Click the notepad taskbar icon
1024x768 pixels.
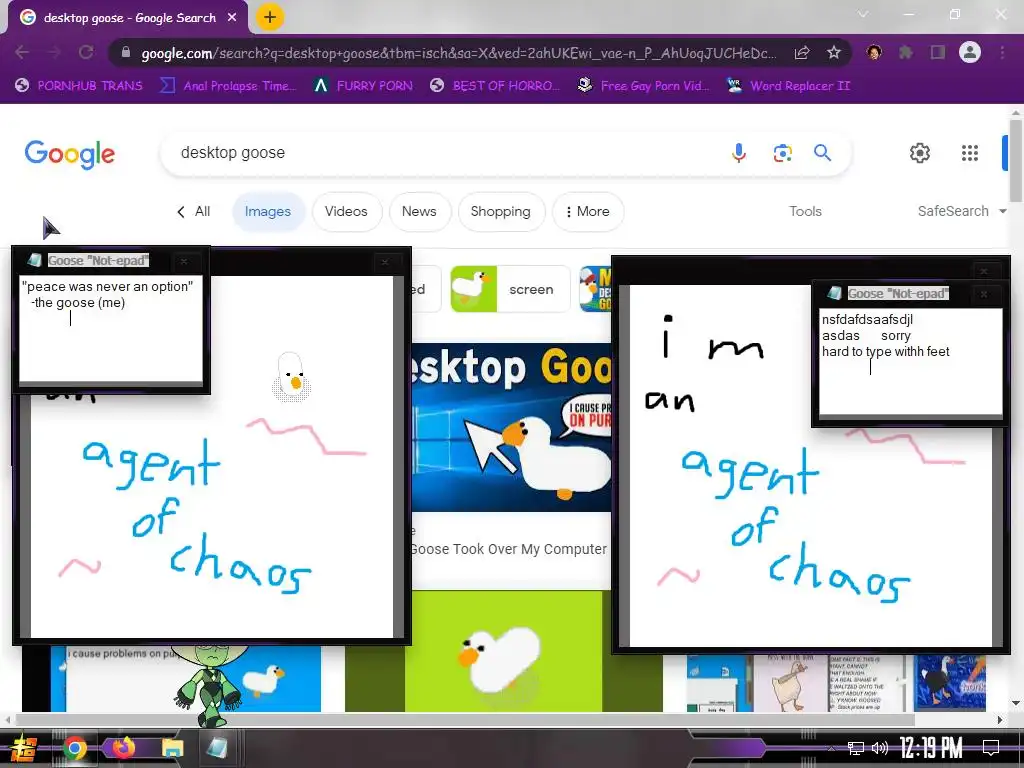[x=217, y=748]
